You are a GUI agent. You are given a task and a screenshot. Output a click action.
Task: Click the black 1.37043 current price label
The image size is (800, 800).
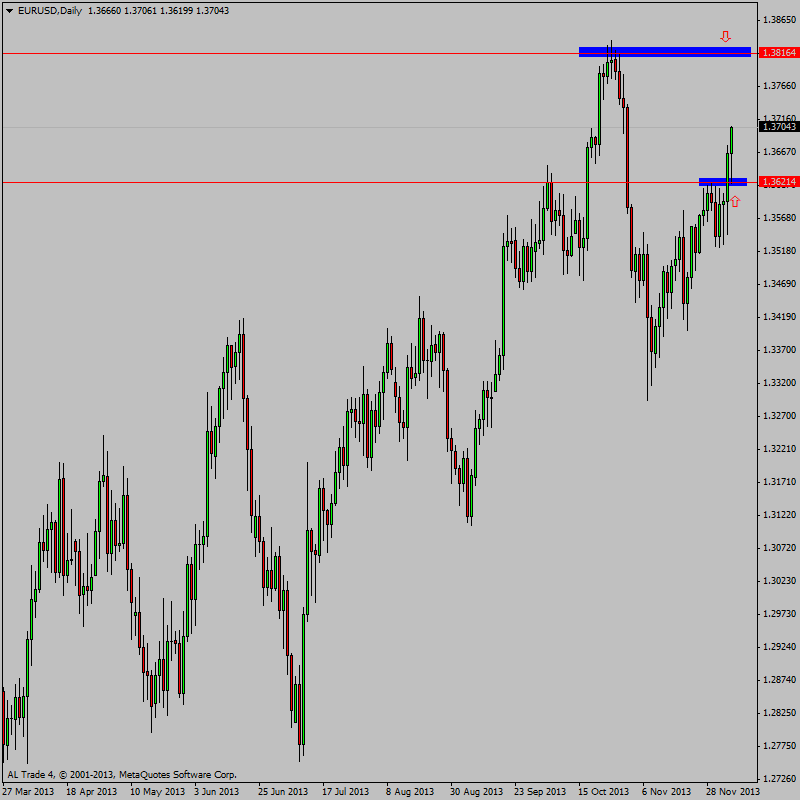[x=778, y=127]
